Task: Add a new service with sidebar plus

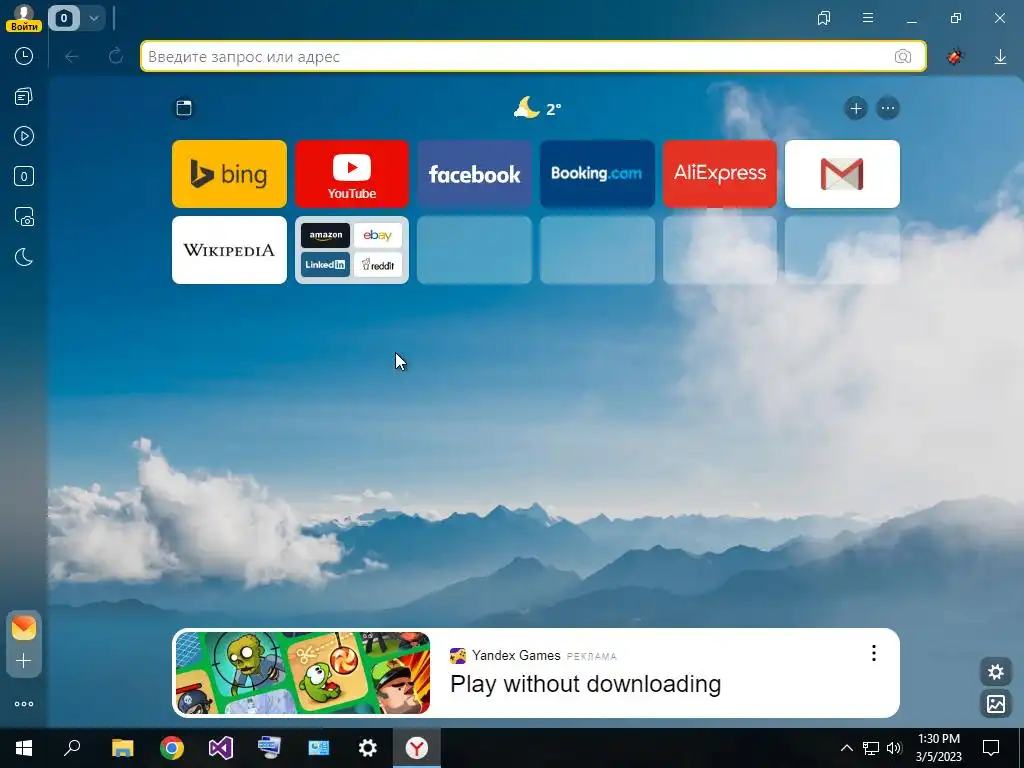Action: click(24, 661)
